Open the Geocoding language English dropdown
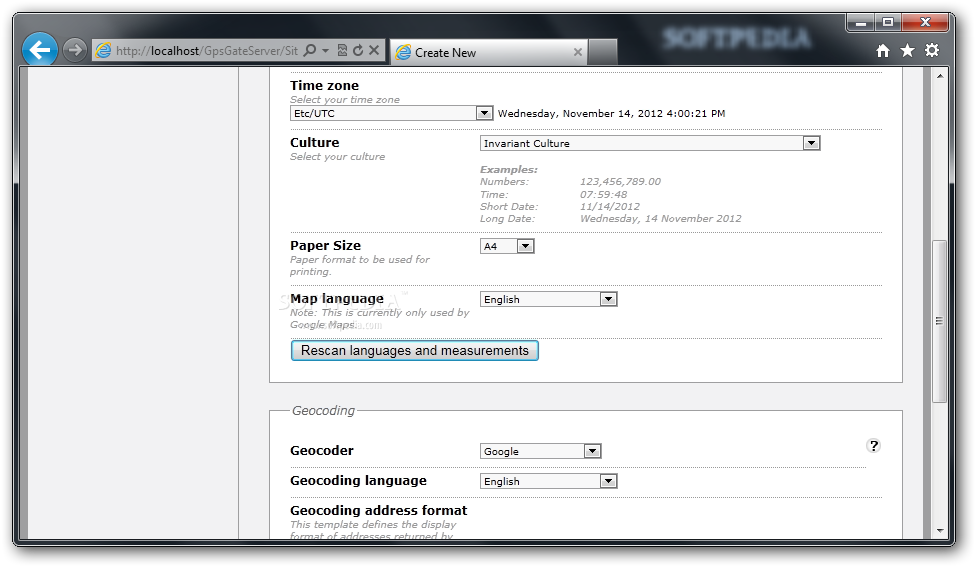 [548, 481]
